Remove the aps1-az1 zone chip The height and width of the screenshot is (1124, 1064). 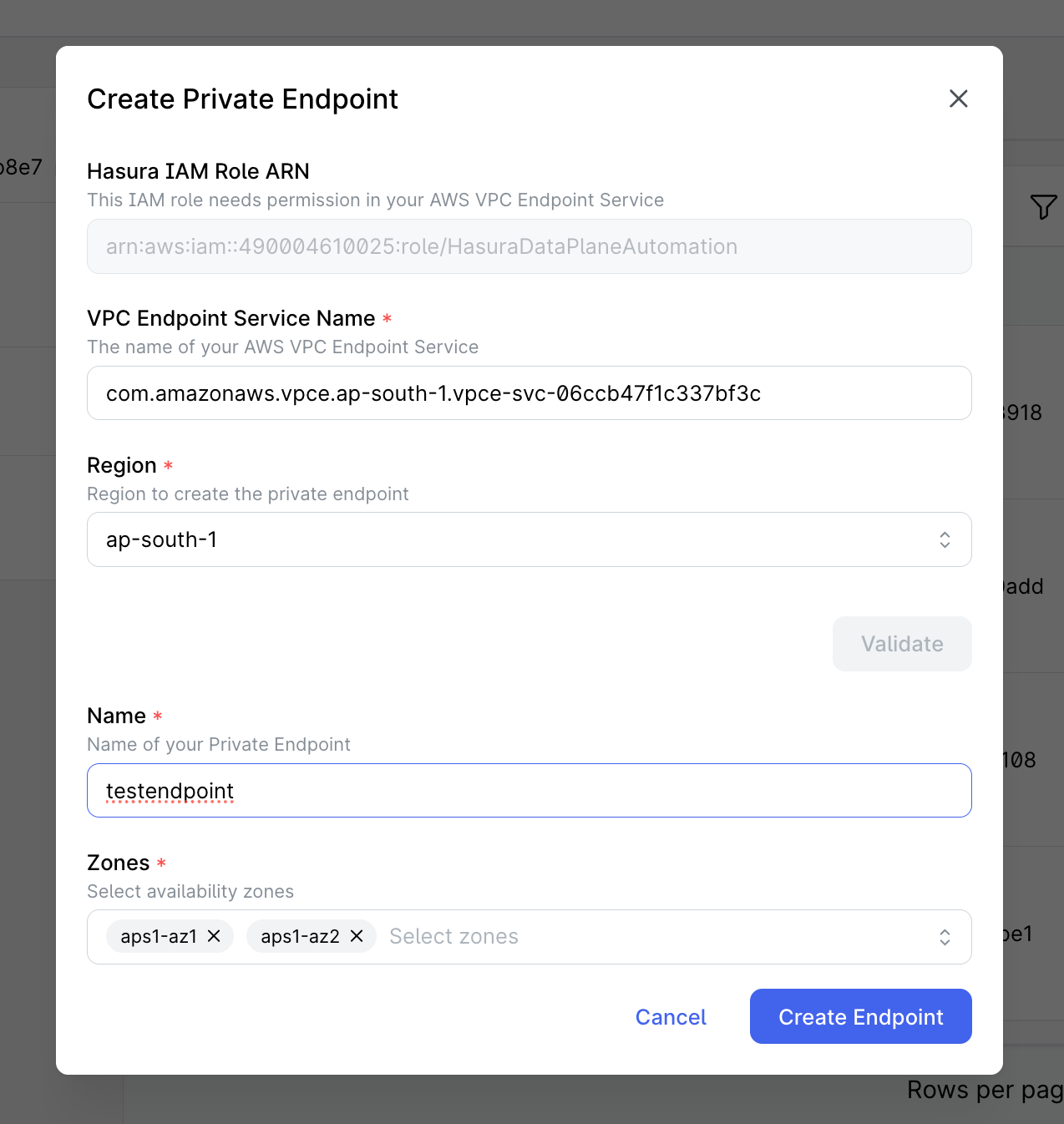[x=215, y=936]
